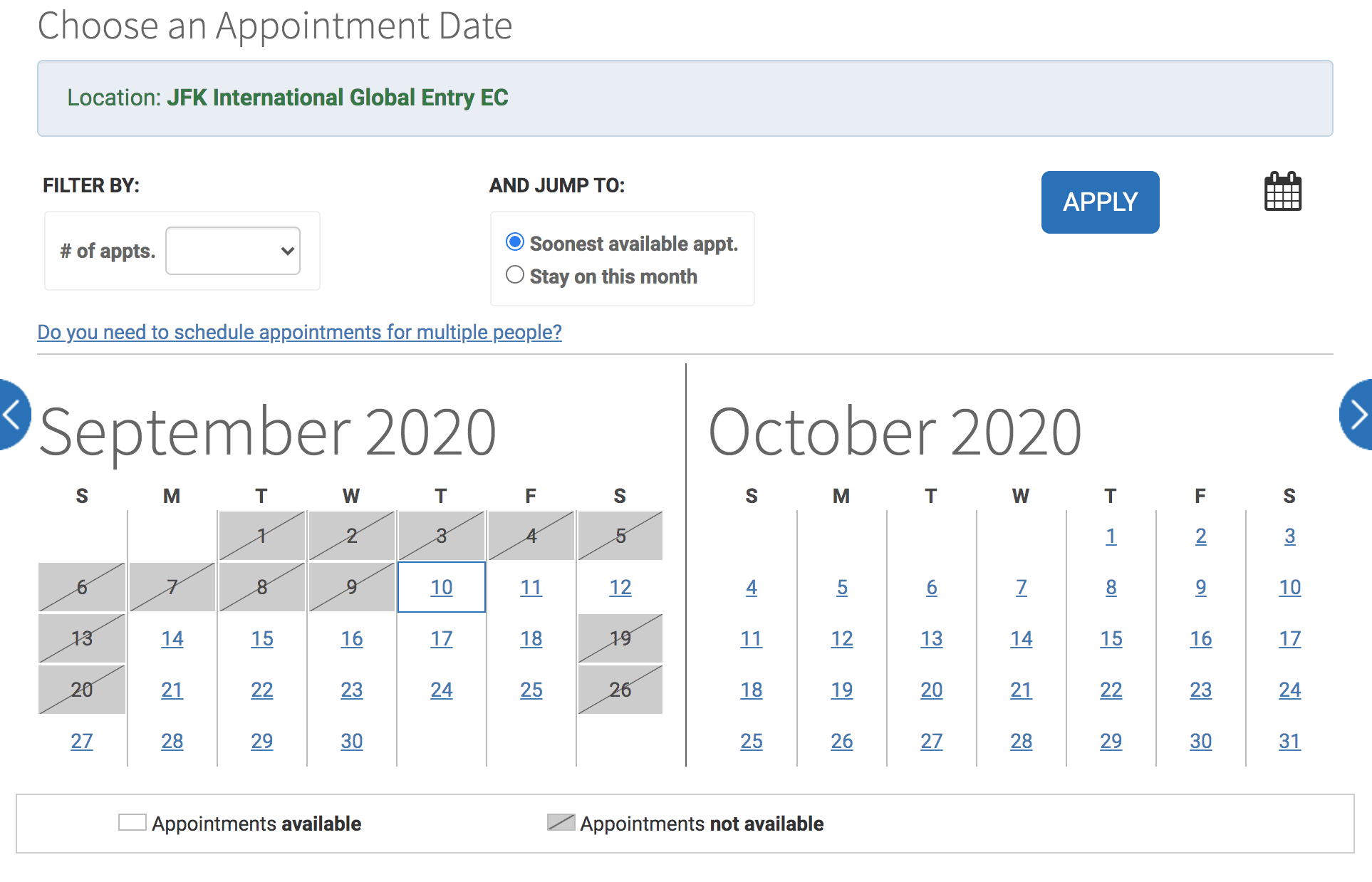Open the # of appts. dropdown

point(232,251)
